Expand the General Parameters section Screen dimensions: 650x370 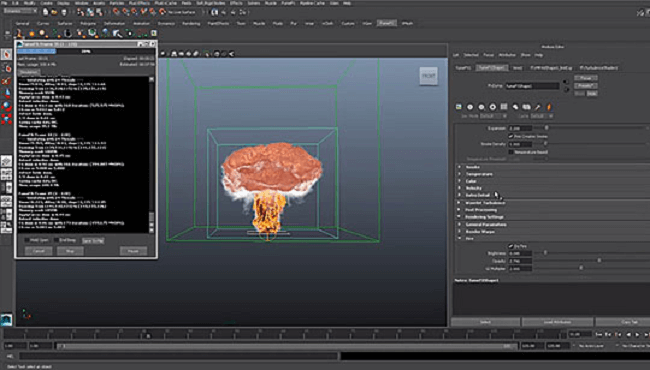pyautogui.click(x=459, y=225)
